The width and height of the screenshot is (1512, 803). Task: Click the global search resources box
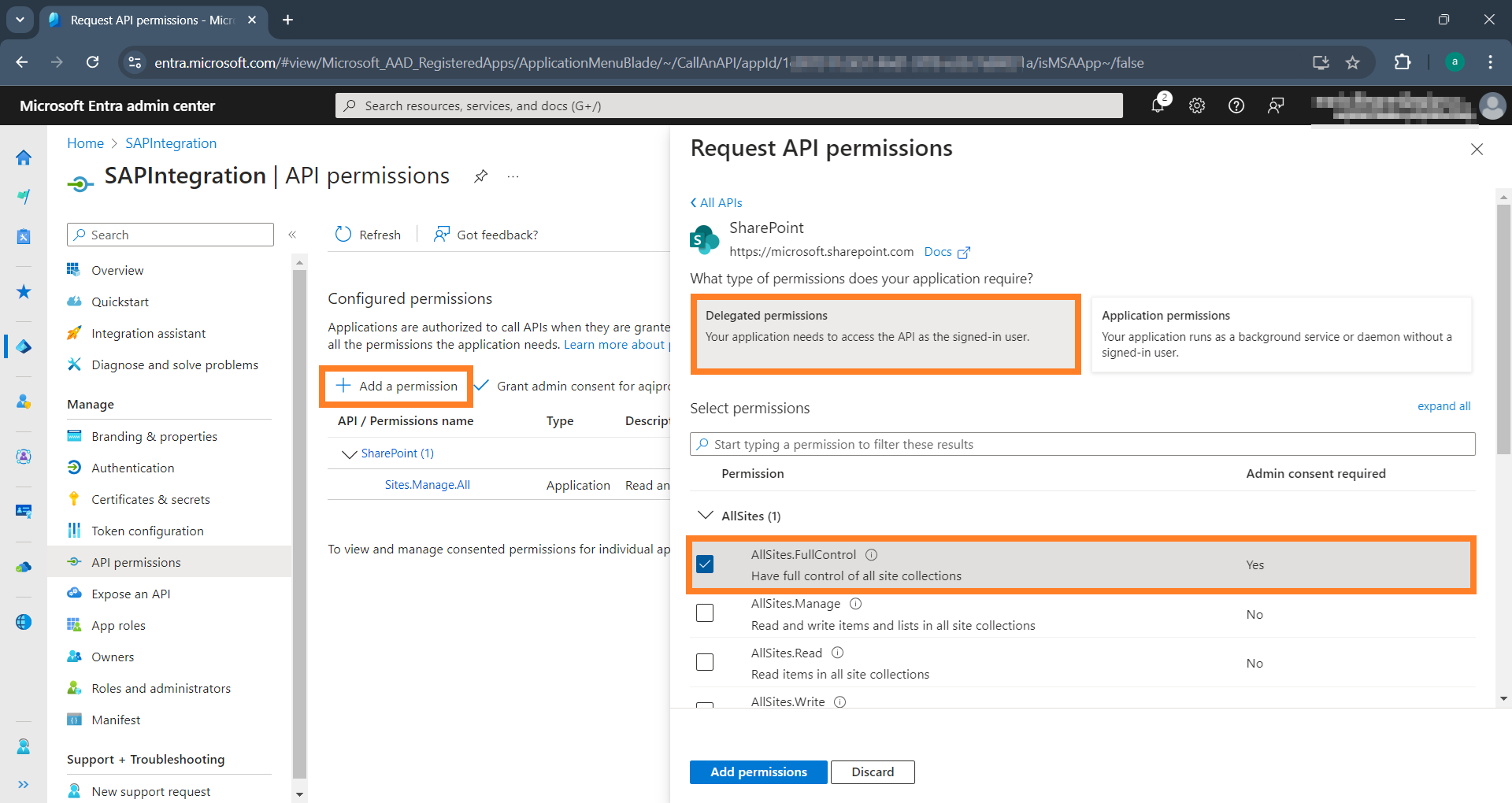point(729,105)
